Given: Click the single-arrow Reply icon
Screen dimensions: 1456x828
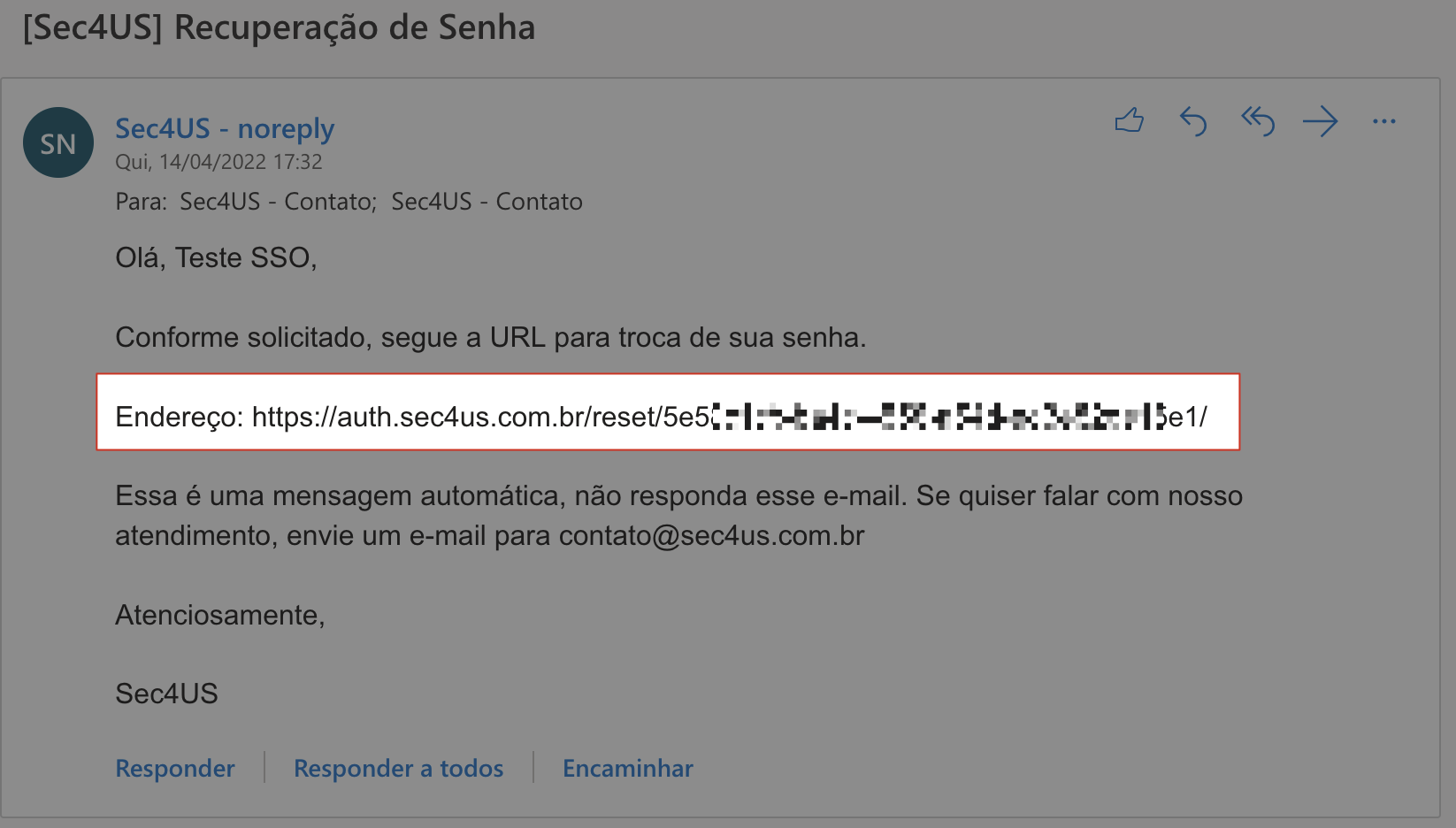Looking at the screenshot, I should point(1193,121).
